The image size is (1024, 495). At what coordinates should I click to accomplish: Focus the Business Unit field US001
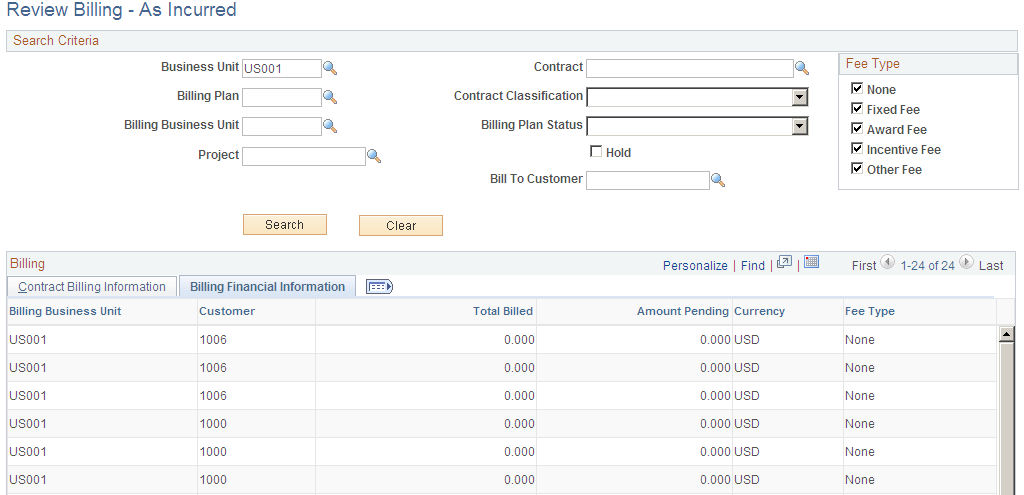tap(281, 69)
